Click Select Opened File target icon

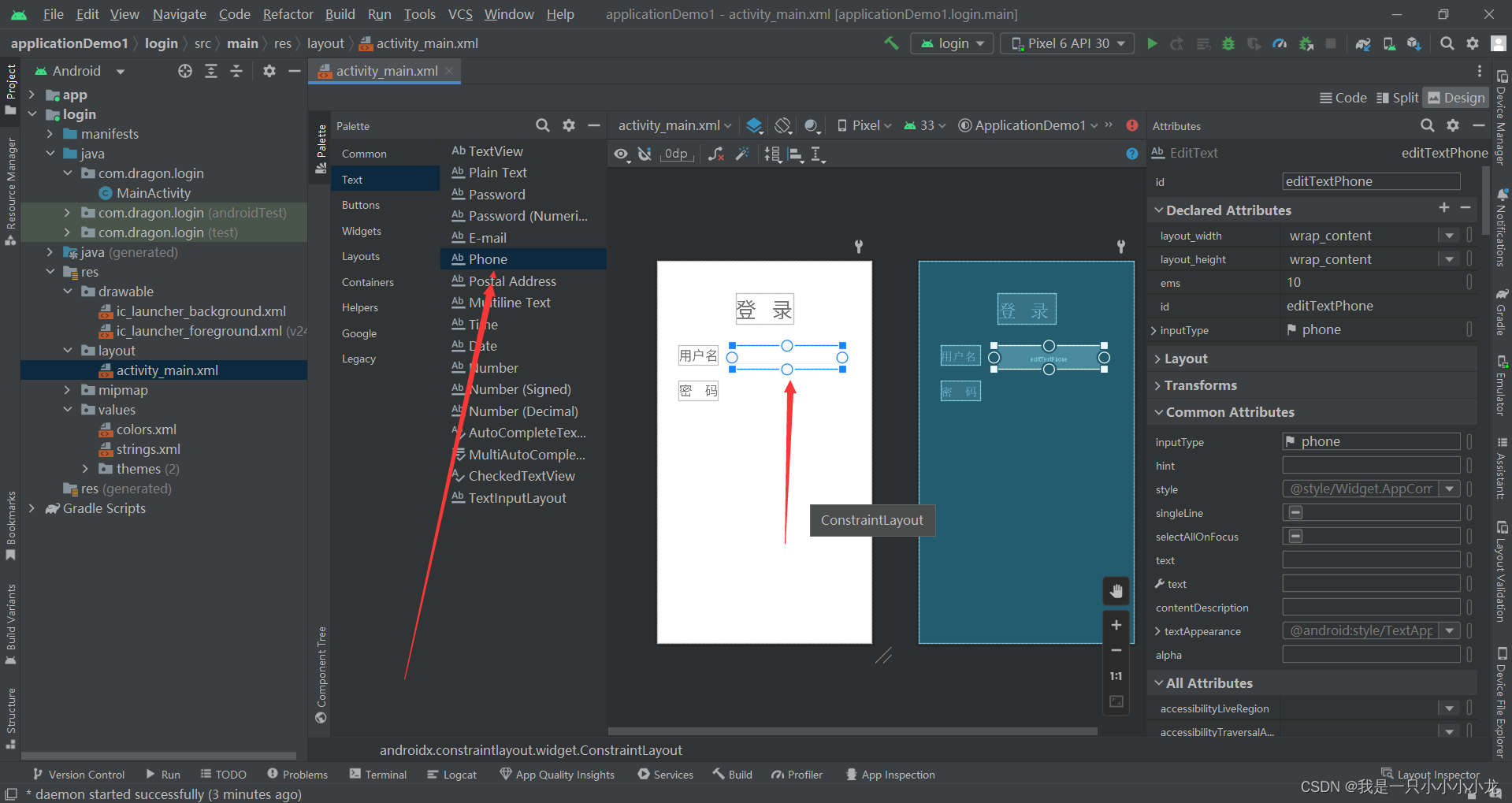(x=185, y=71)
